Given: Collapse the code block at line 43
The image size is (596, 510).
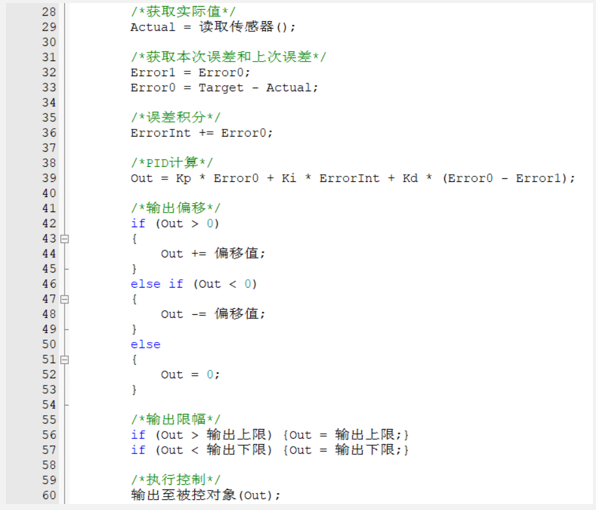Looking at the screenshot, I should [65, 239].
